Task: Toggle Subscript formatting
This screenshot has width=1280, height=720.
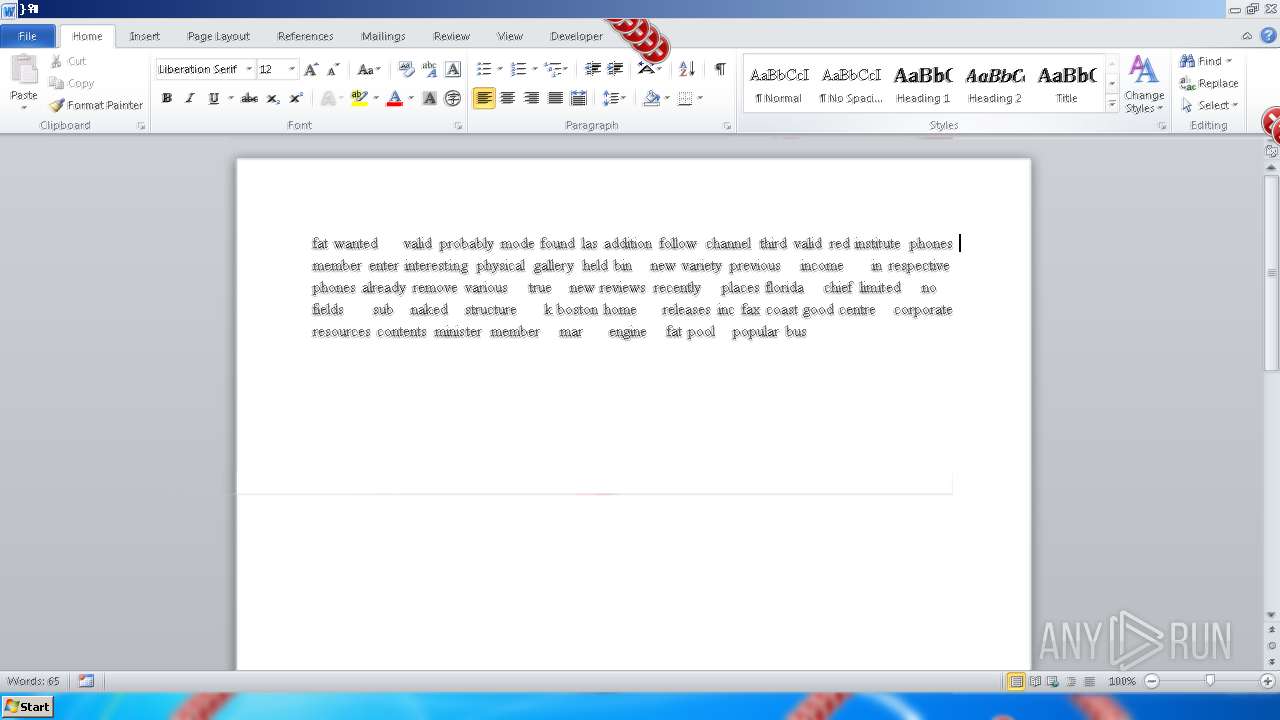Action: pos(273,98)
